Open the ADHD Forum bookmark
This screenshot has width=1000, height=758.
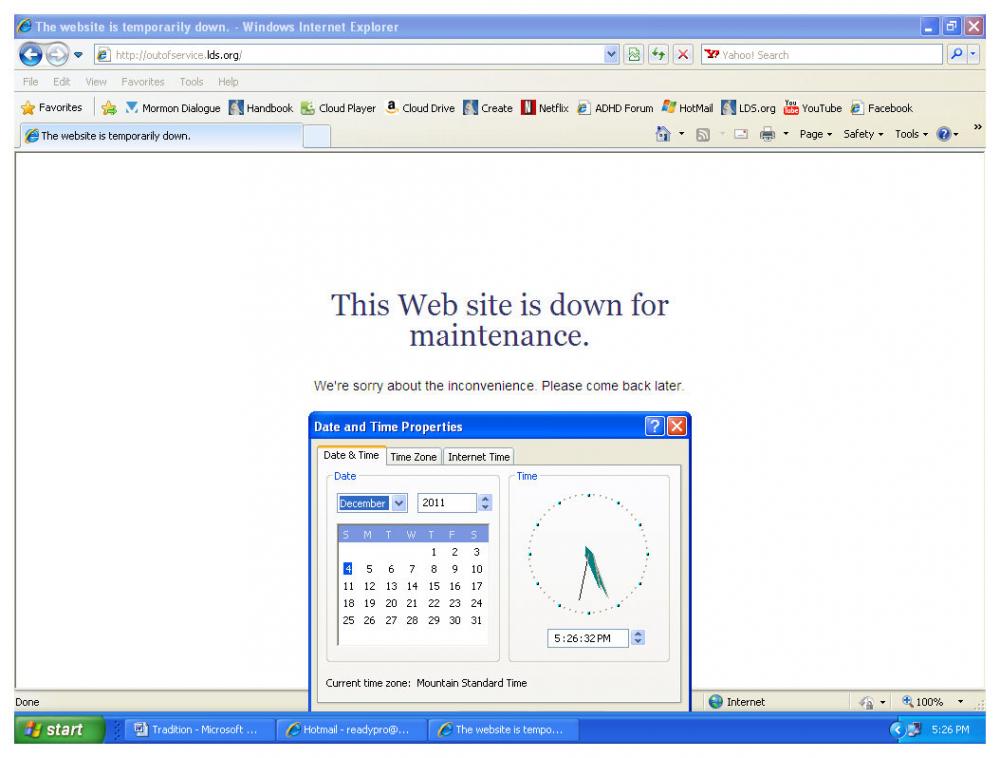615,108
